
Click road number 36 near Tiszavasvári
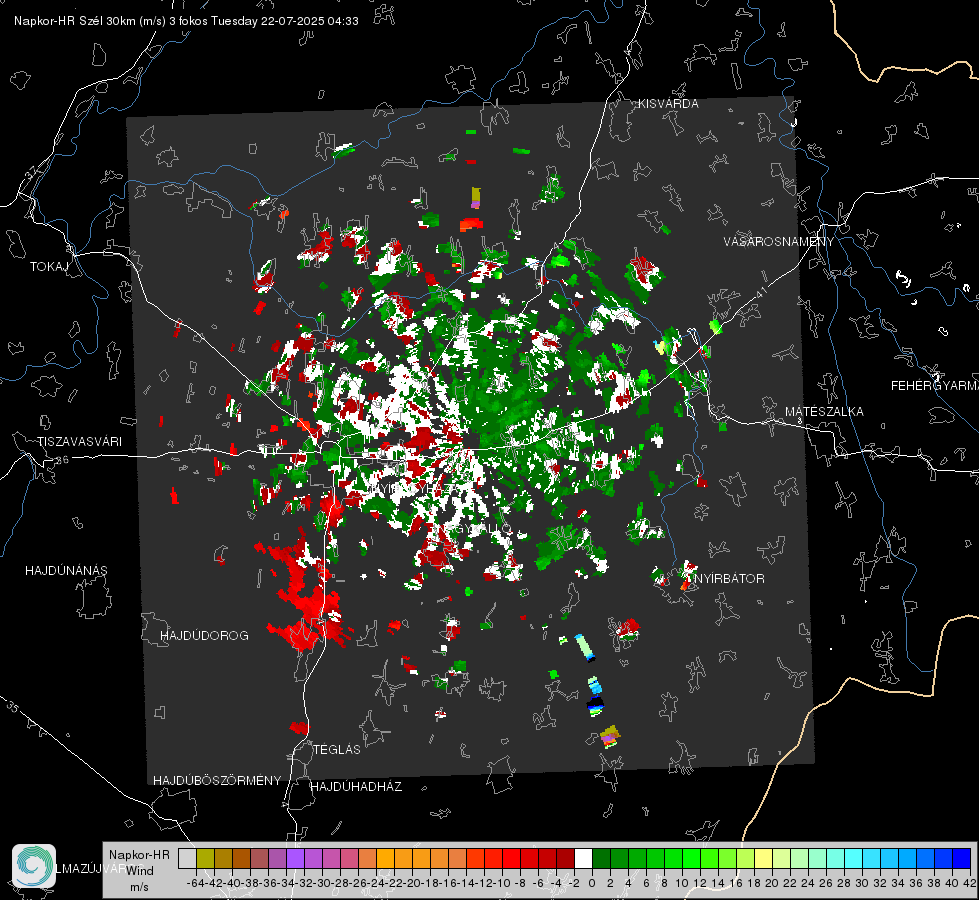coord(62,460)
